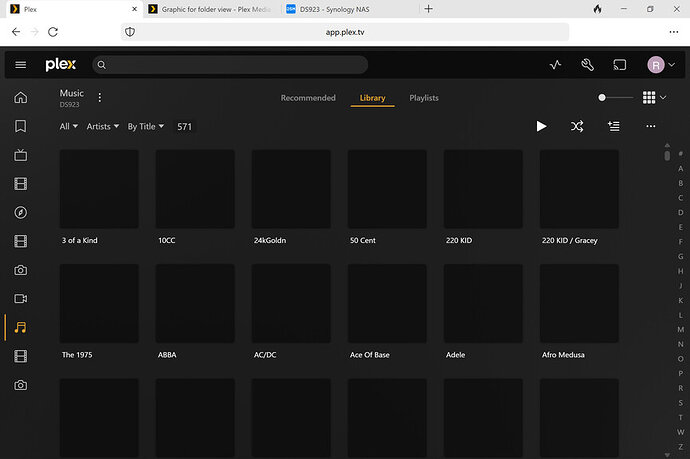Jump to letter D in alphabet index
Viewport: 690px width, 459px height.
point(680,213)
